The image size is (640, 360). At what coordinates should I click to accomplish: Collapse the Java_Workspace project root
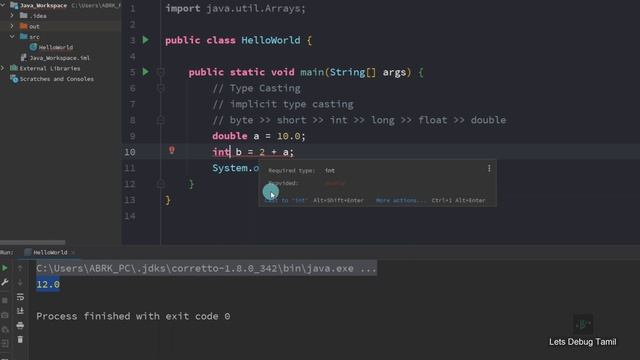click(x=3, y=5)
